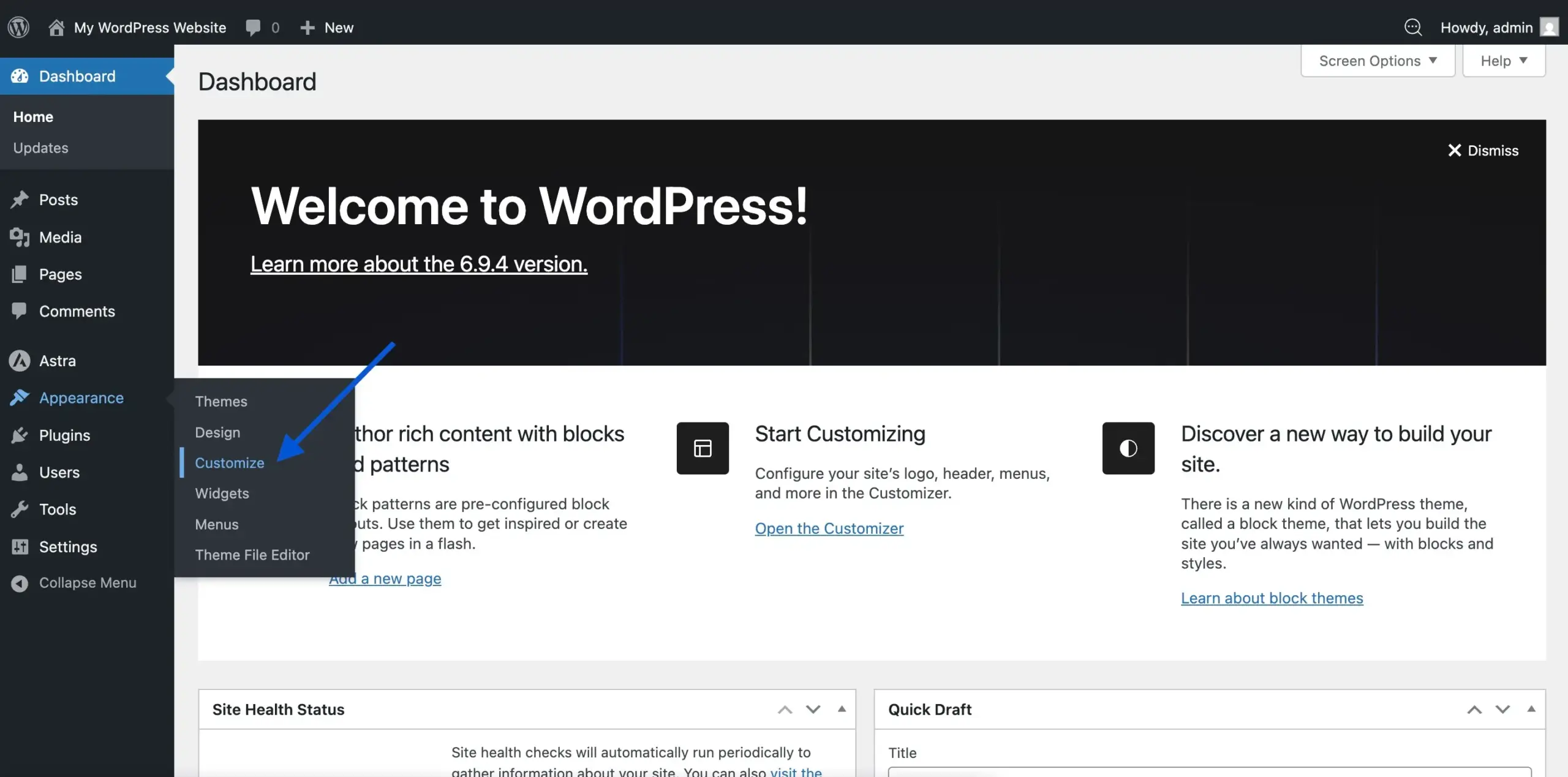Image resolution: width=1568 pixels, height=777 pixels.
Task: Go to Home under Dashboard
Action: [x=33, y=117]
